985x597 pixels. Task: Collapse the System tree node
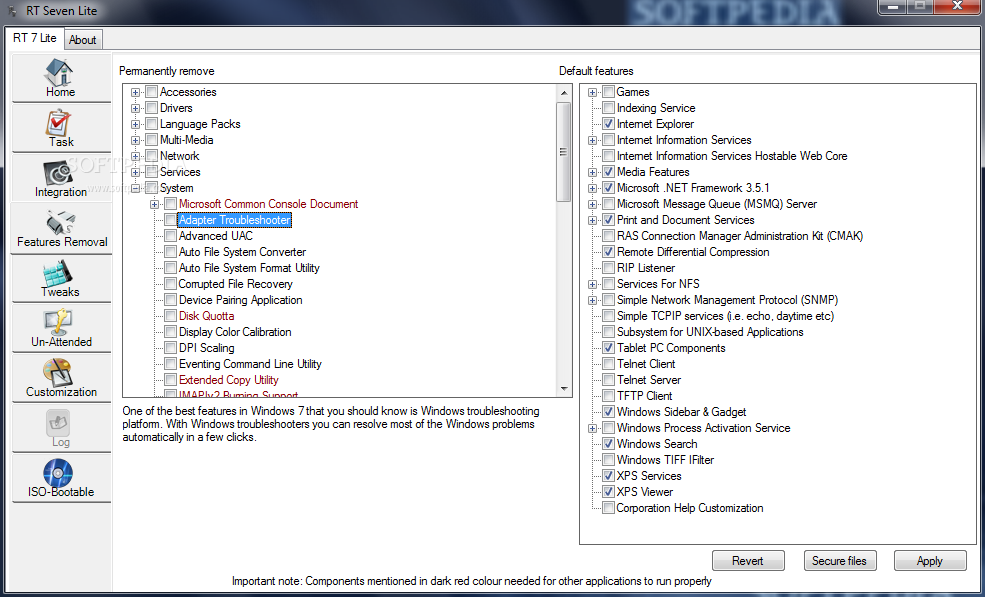pyautogui.click(x=135, y=189)
